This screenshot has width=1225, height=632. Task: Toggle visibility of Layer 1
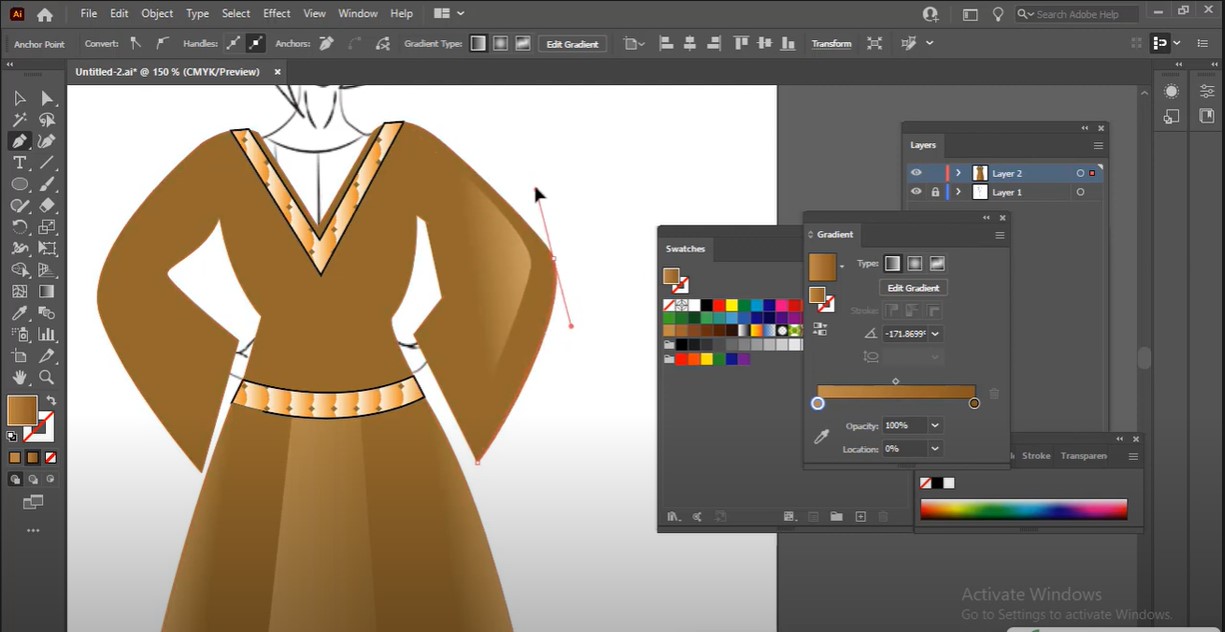click(916, 192)
